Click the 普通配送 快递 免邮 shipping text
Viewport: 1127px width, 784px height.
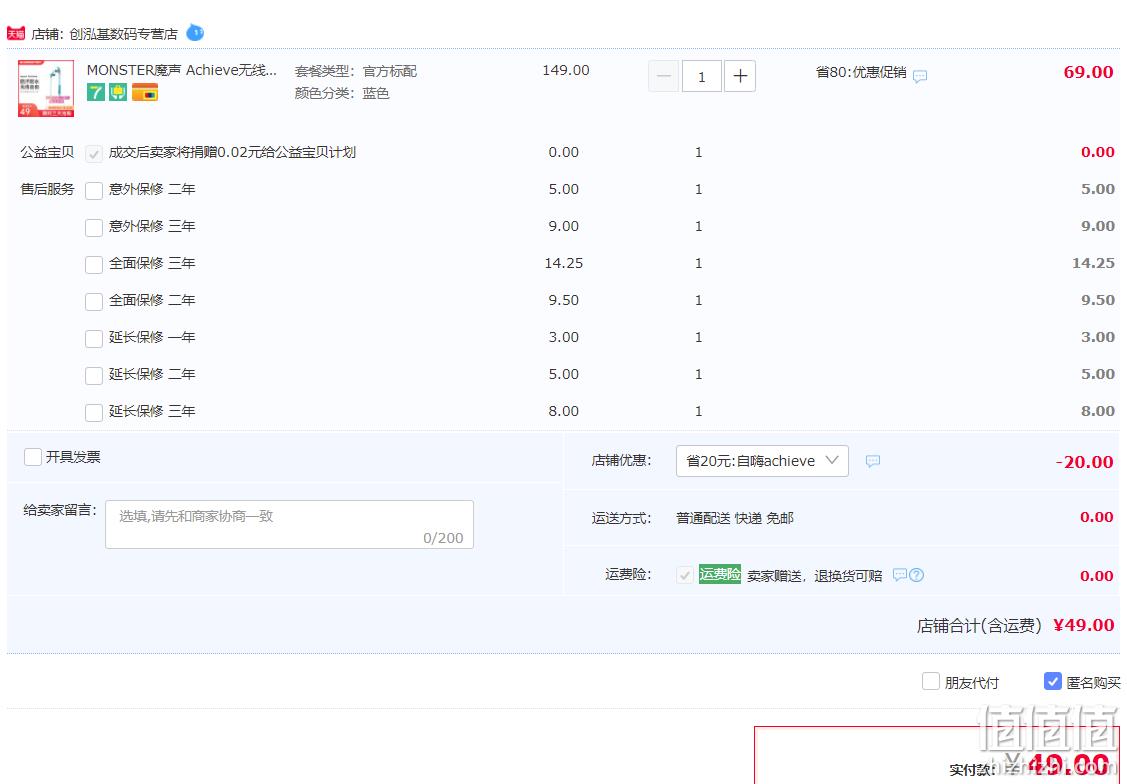point(735,518)
